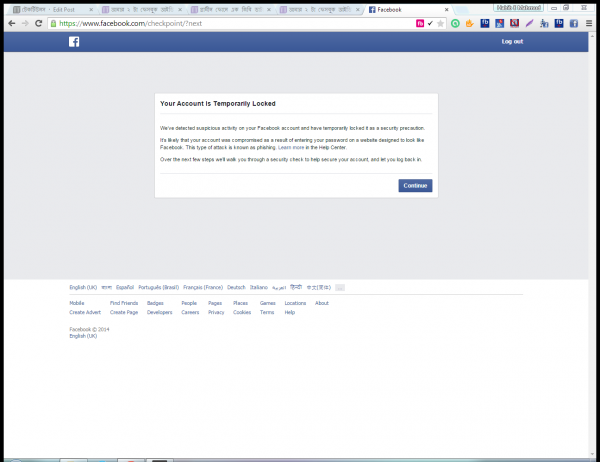Image resolution: width=600 pixels, height=462 pixels.
Task: Click the browser forward arrow
Action: coord(25,23)
